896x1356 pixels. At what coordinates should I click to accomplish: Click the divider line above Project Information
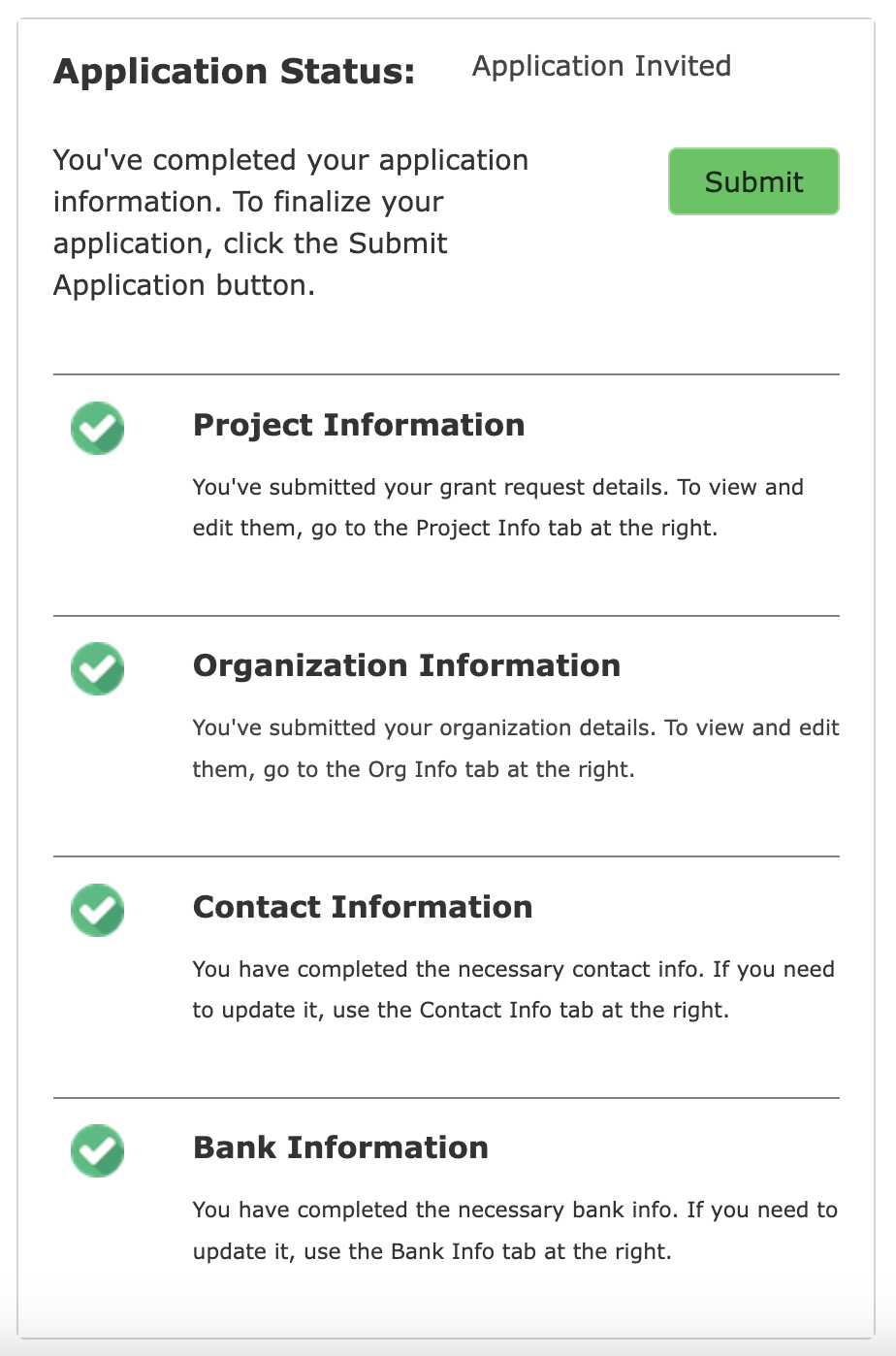pos(446,373)
